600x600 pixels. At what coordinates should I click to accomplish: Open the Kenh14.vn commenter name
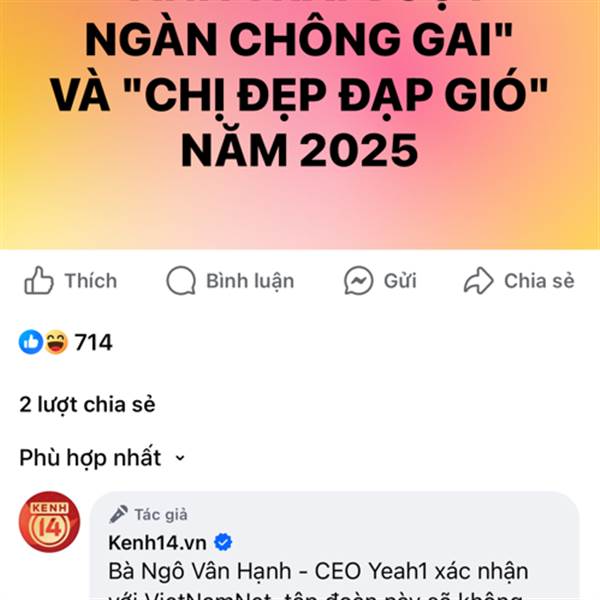coord(157,543)
